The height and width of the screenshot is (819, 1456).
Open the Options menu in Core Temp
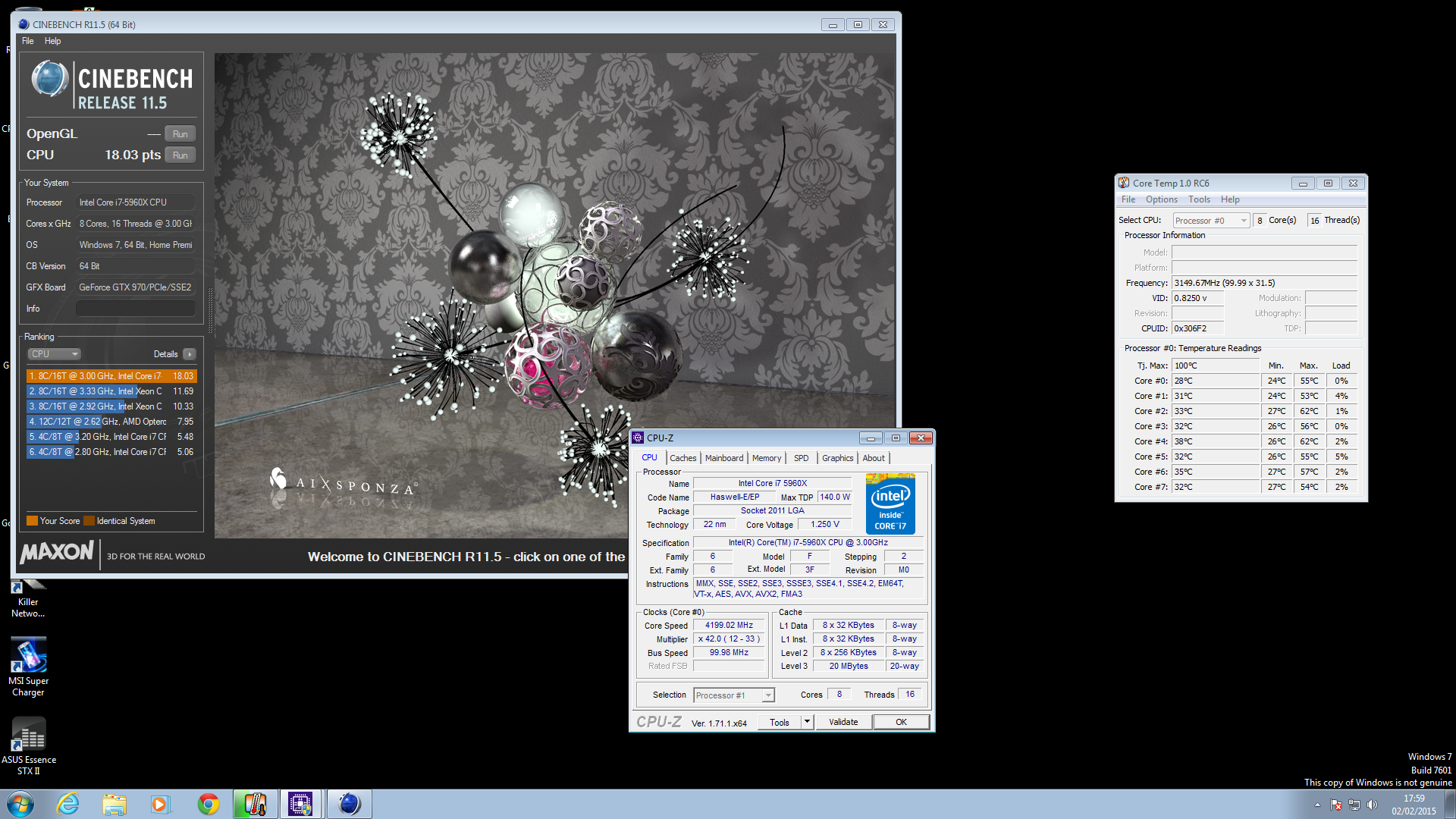pos(1161,199)
